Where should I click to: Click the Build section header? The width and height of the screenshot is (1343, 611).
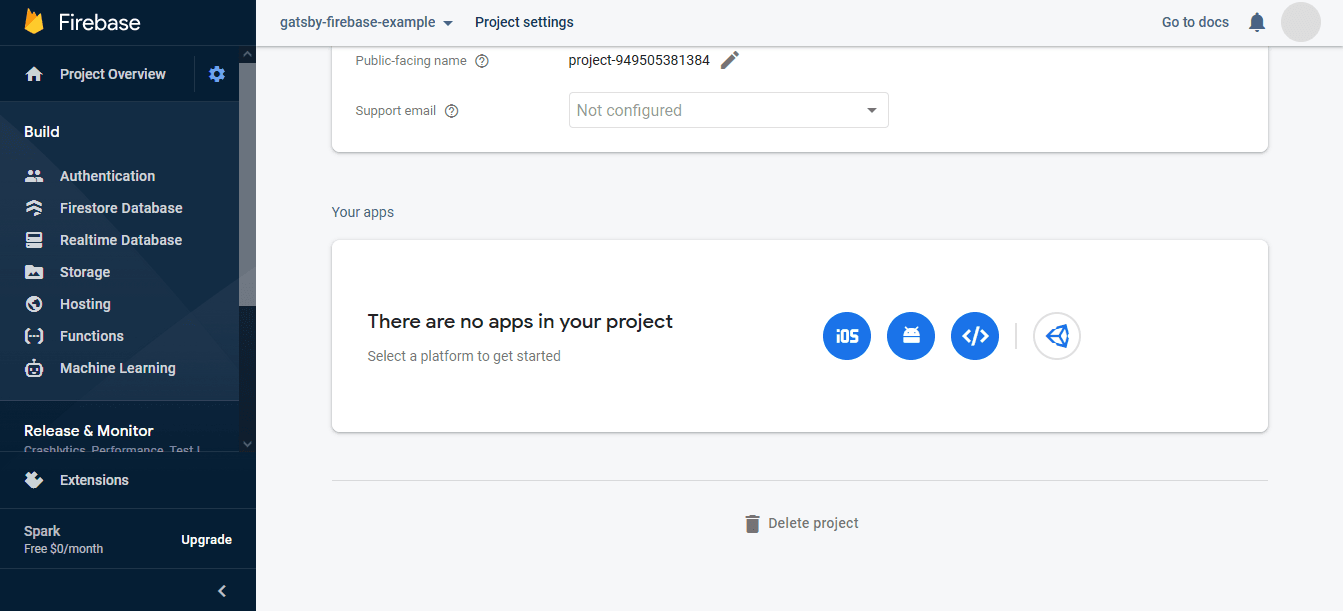click(42, 132)
